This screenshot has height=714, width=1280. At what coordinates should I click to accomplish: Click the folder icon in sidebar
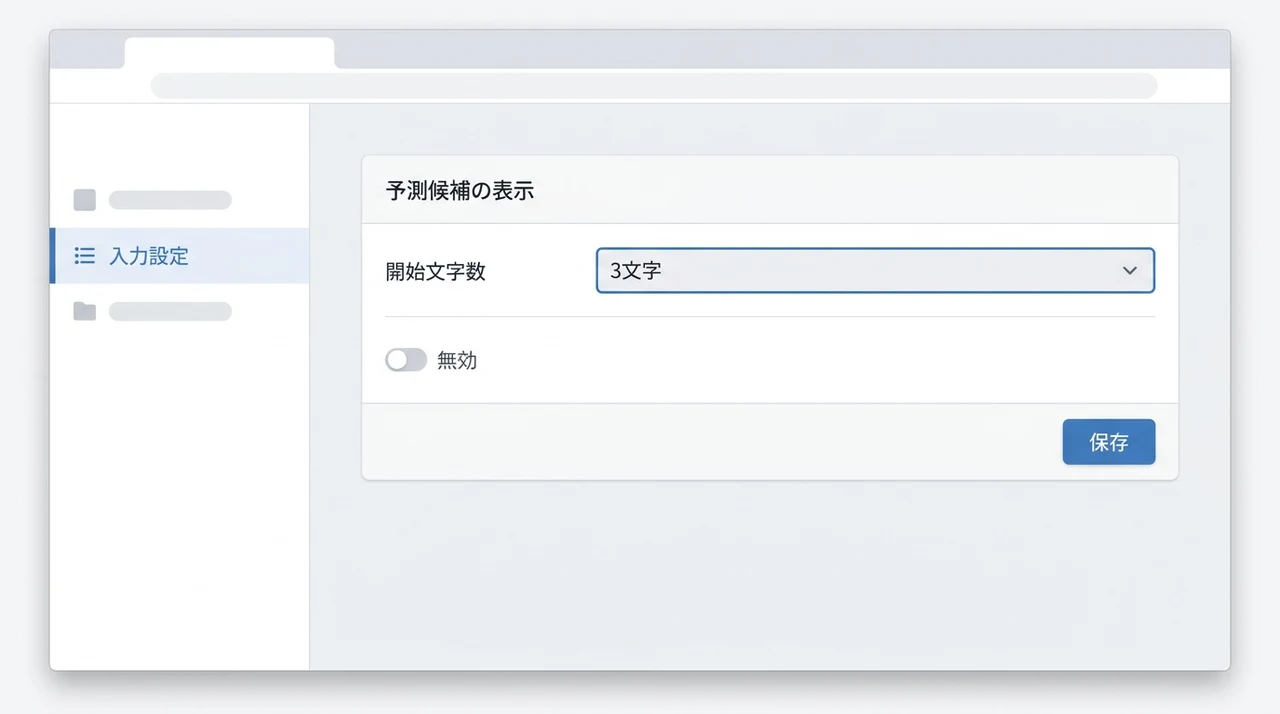coord(85,312)
